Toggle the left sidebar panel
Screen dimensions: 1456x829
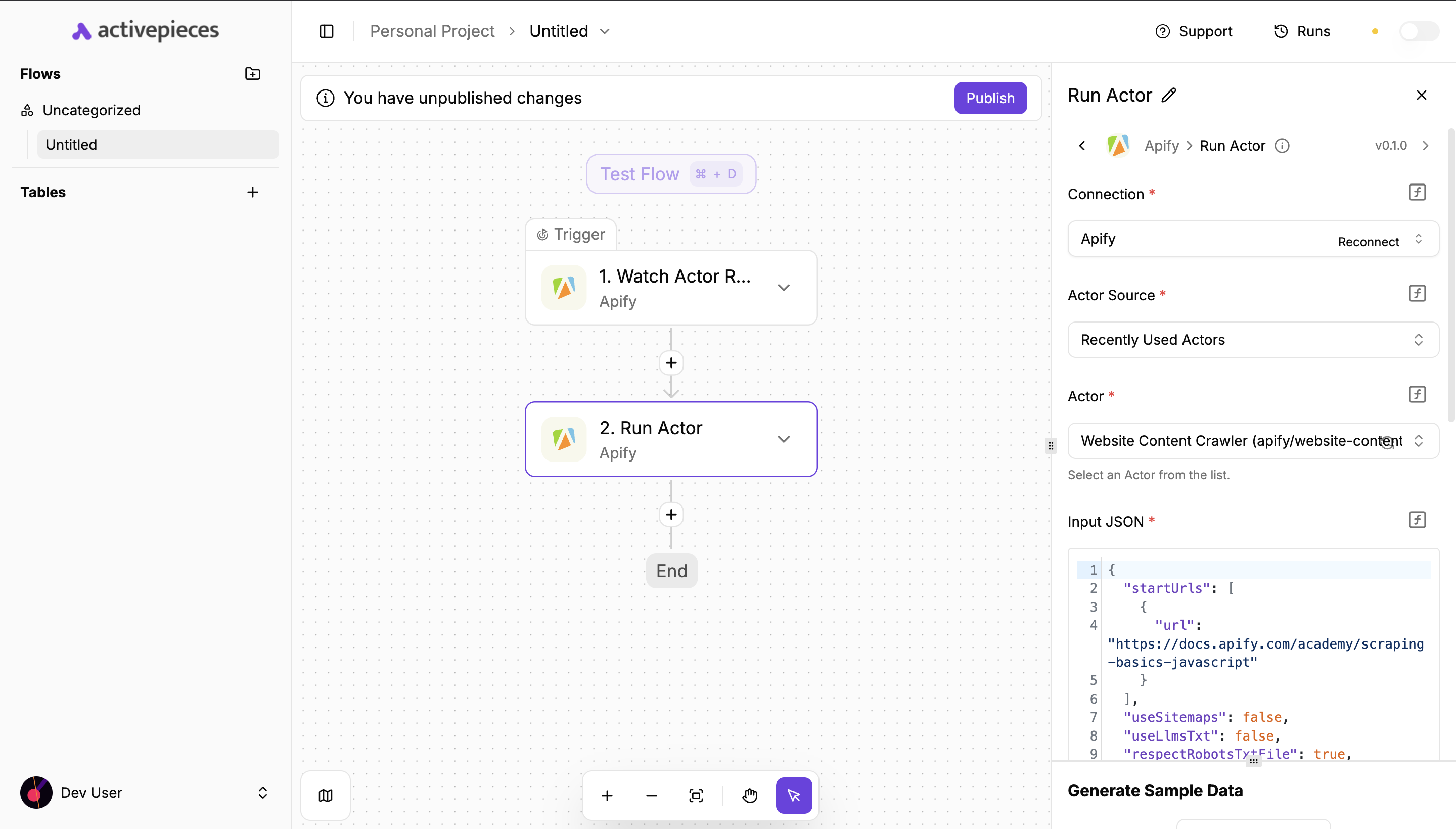326,31
